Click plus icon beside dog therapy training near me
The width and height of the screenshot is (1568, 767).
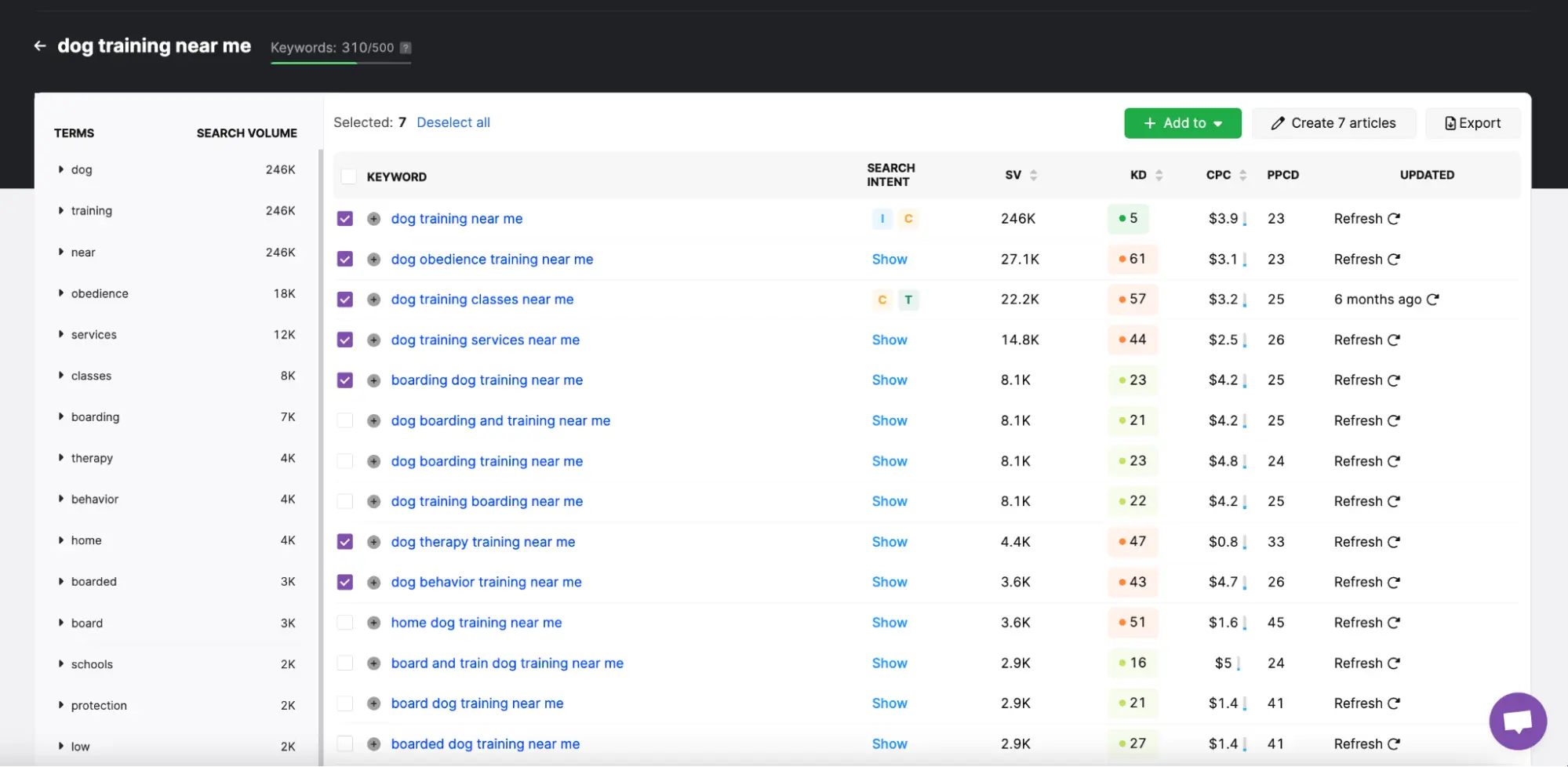point(374,542)
